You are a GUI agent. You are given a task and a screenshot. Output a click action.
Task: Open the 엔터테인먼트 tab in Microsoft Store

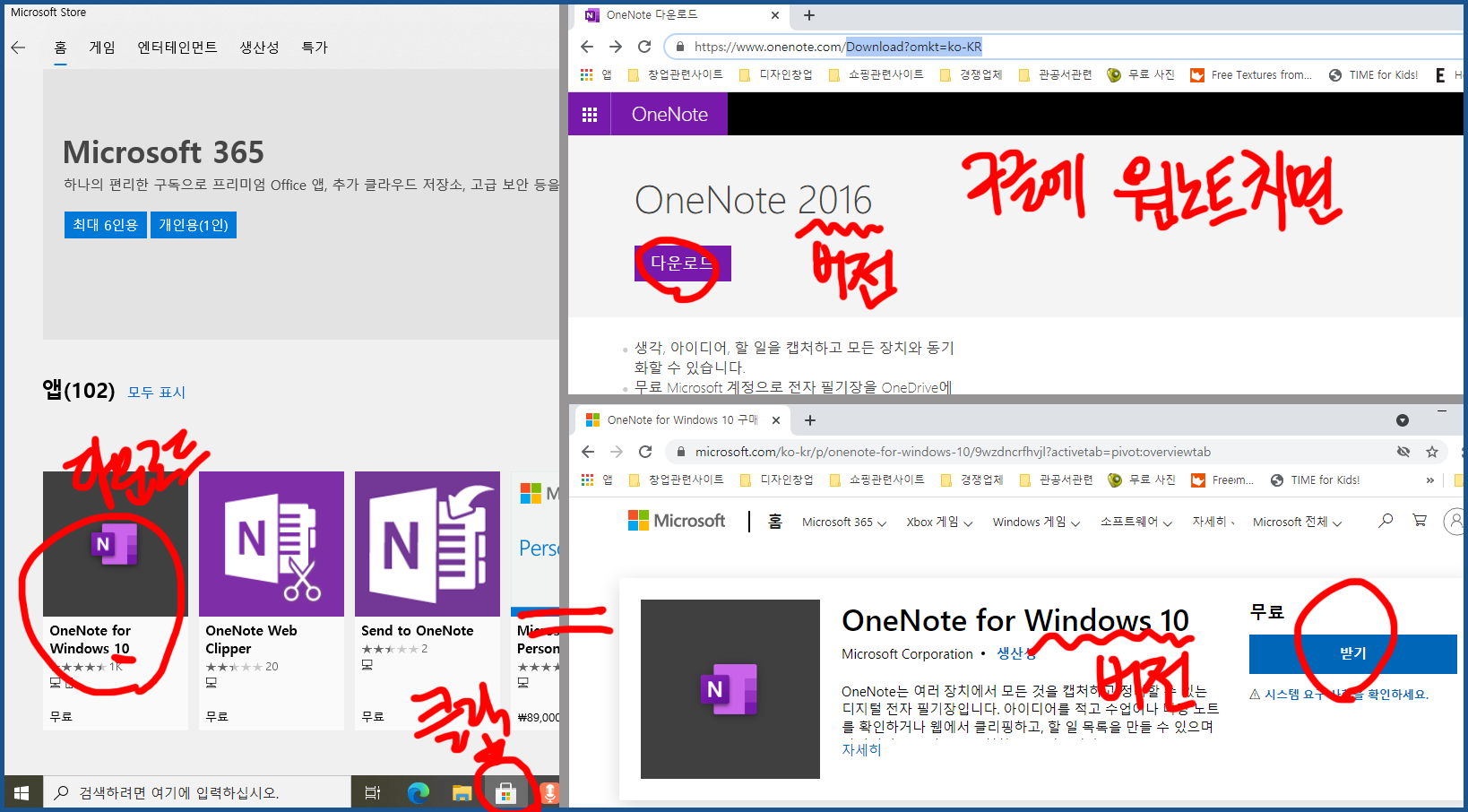(x=177, y=48)
